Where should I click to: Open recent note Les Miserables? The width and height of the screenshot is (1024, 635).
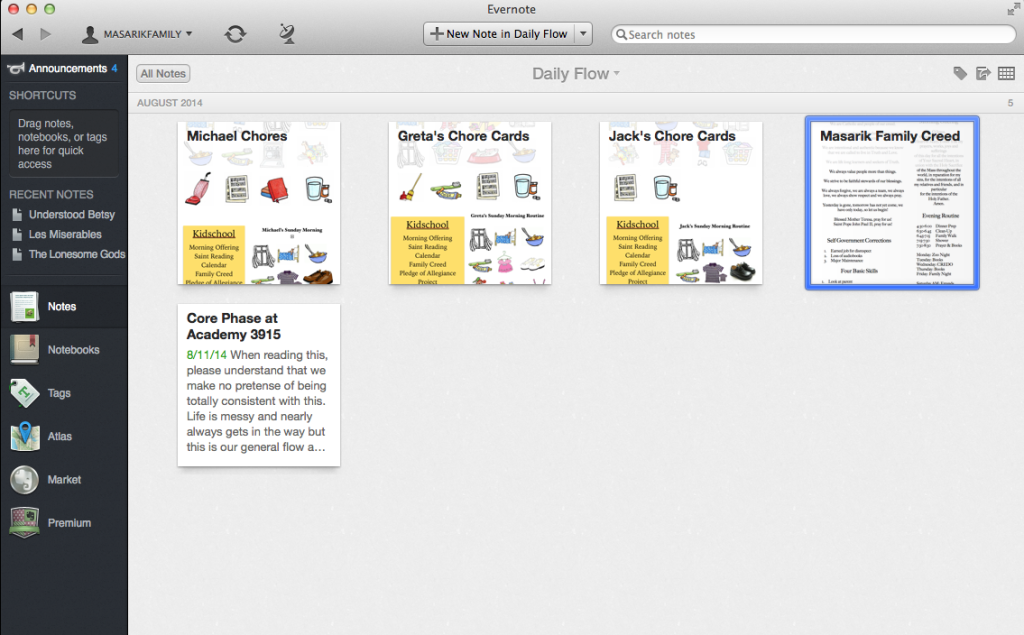65,235
